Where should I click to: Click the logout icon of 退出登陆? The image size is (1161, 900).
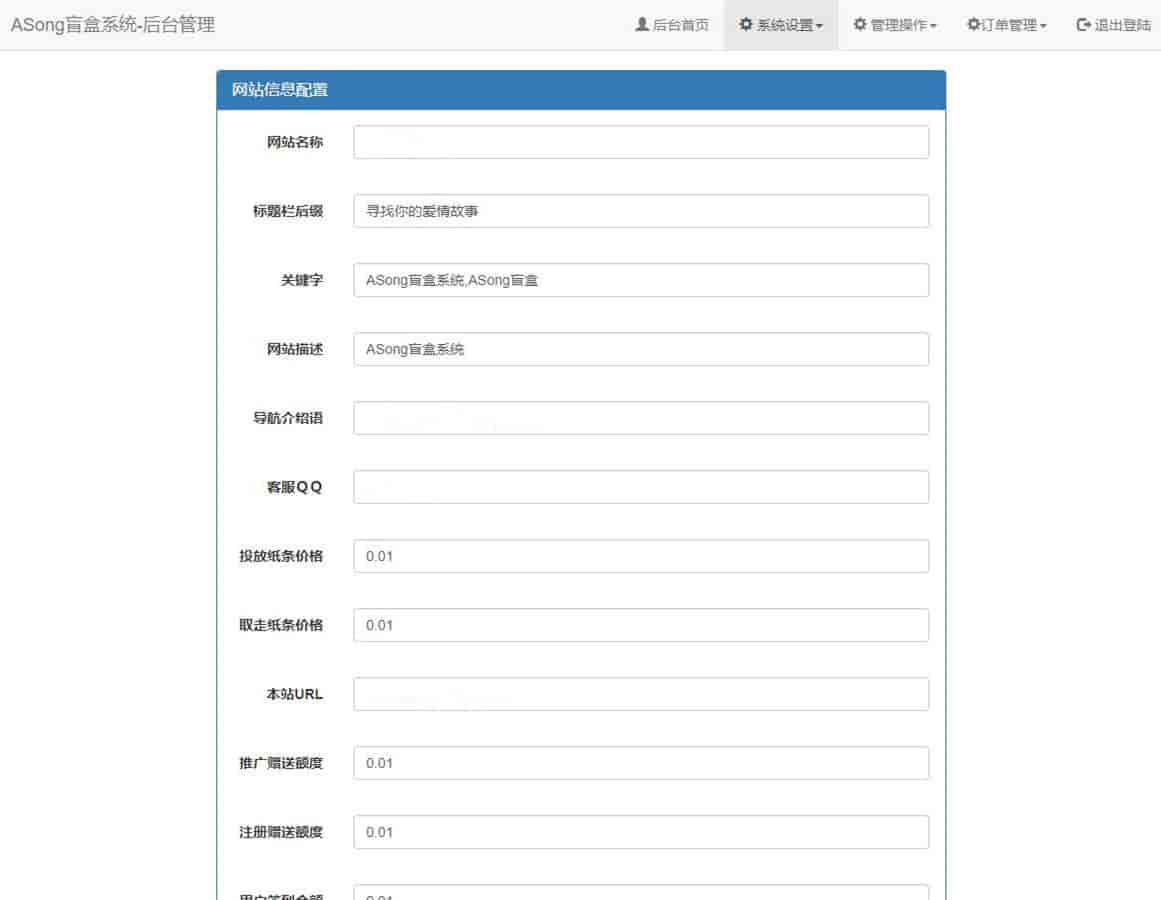pyautogui.click(x=1083, y=24)
